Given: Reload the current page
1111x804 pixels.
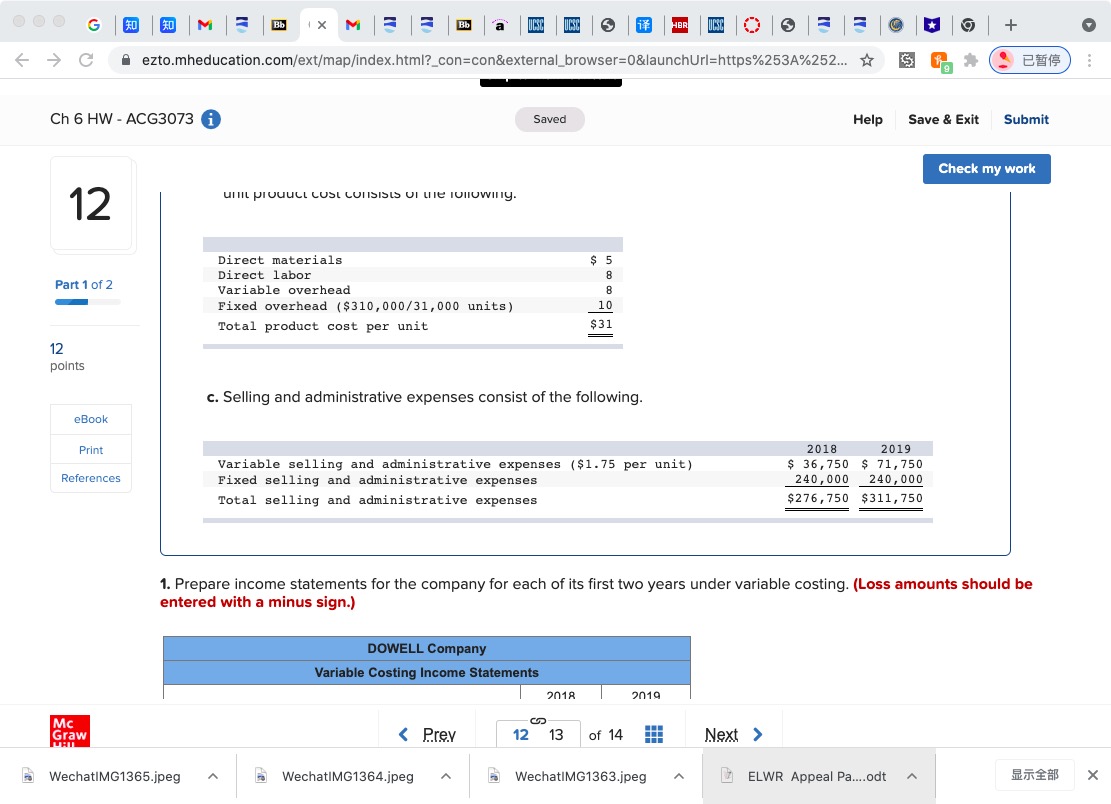Looking at the screenshot, I should 86,60.
